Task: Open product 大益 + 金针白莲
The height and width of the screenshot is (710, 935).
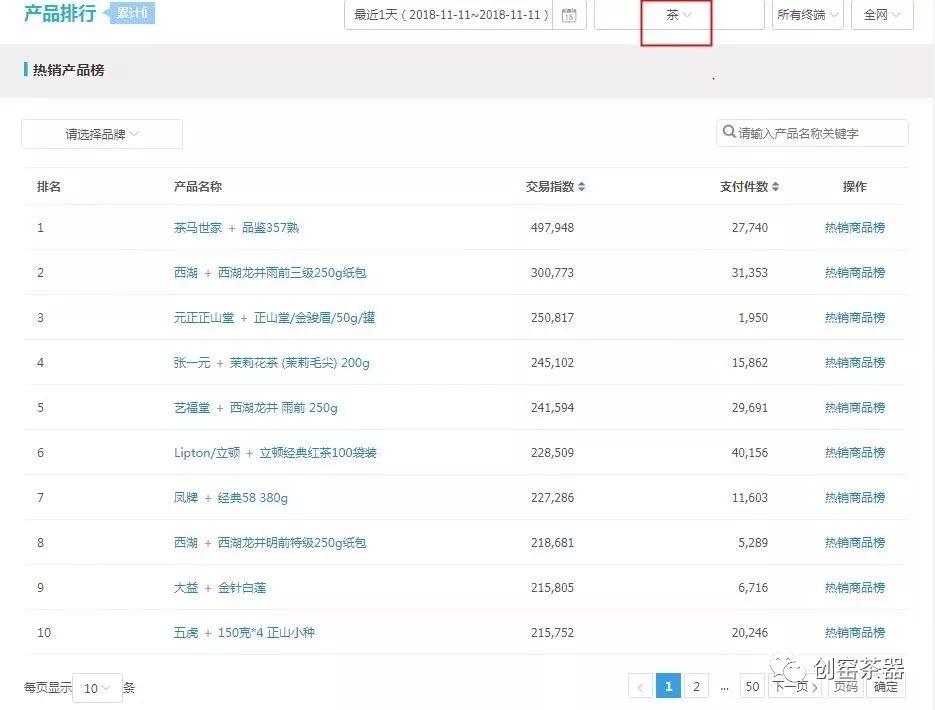Action: (219, 588)
